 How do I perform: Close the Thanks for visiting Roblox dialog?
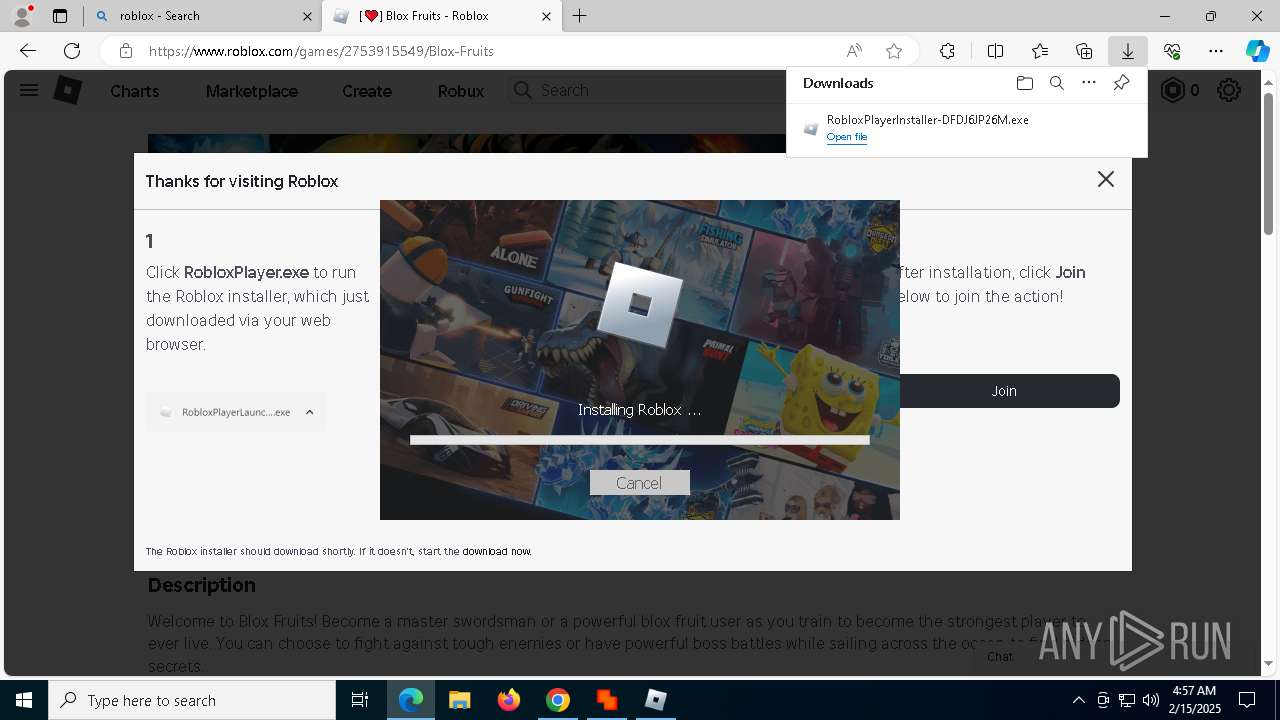coord(1105,179)
